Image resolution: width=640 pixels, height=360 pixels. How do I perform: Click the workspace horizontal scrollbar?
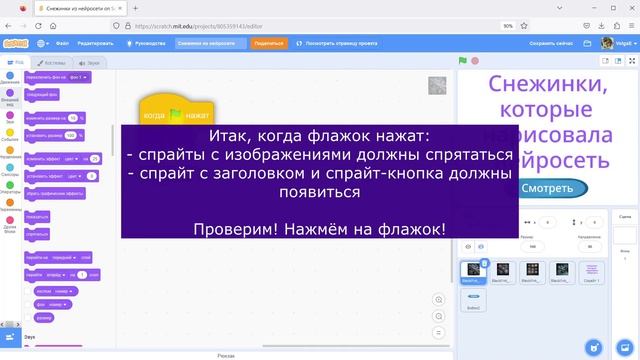click(356, 346)
